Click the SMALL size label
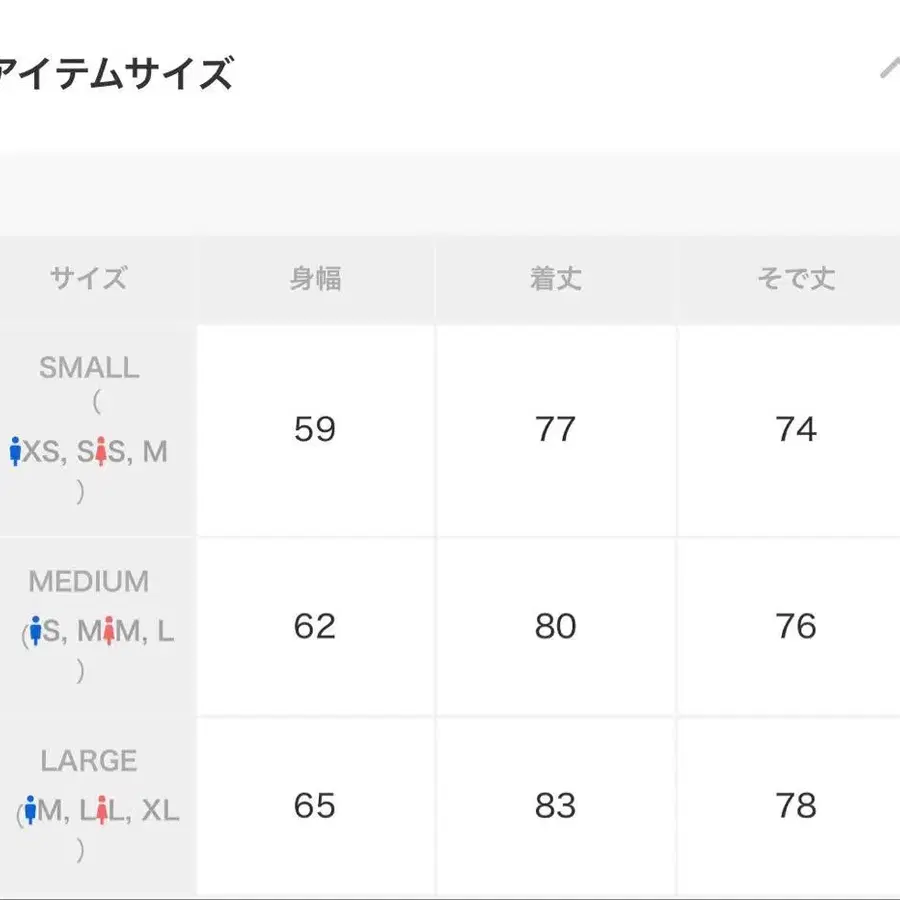900x900 pixels. [88, 368]
